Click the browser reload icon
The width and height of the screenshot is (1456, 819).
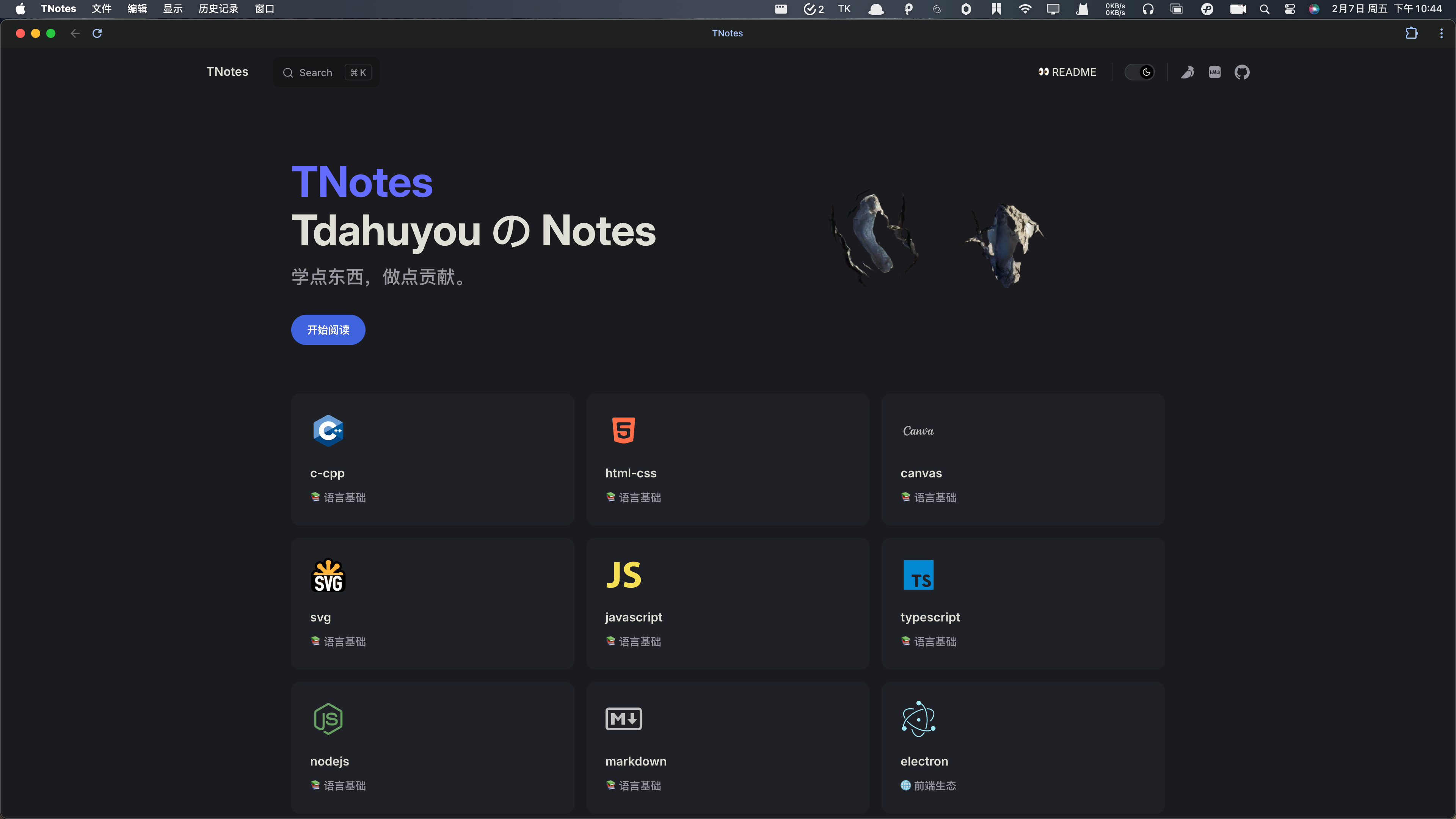(x=97, y=33)
